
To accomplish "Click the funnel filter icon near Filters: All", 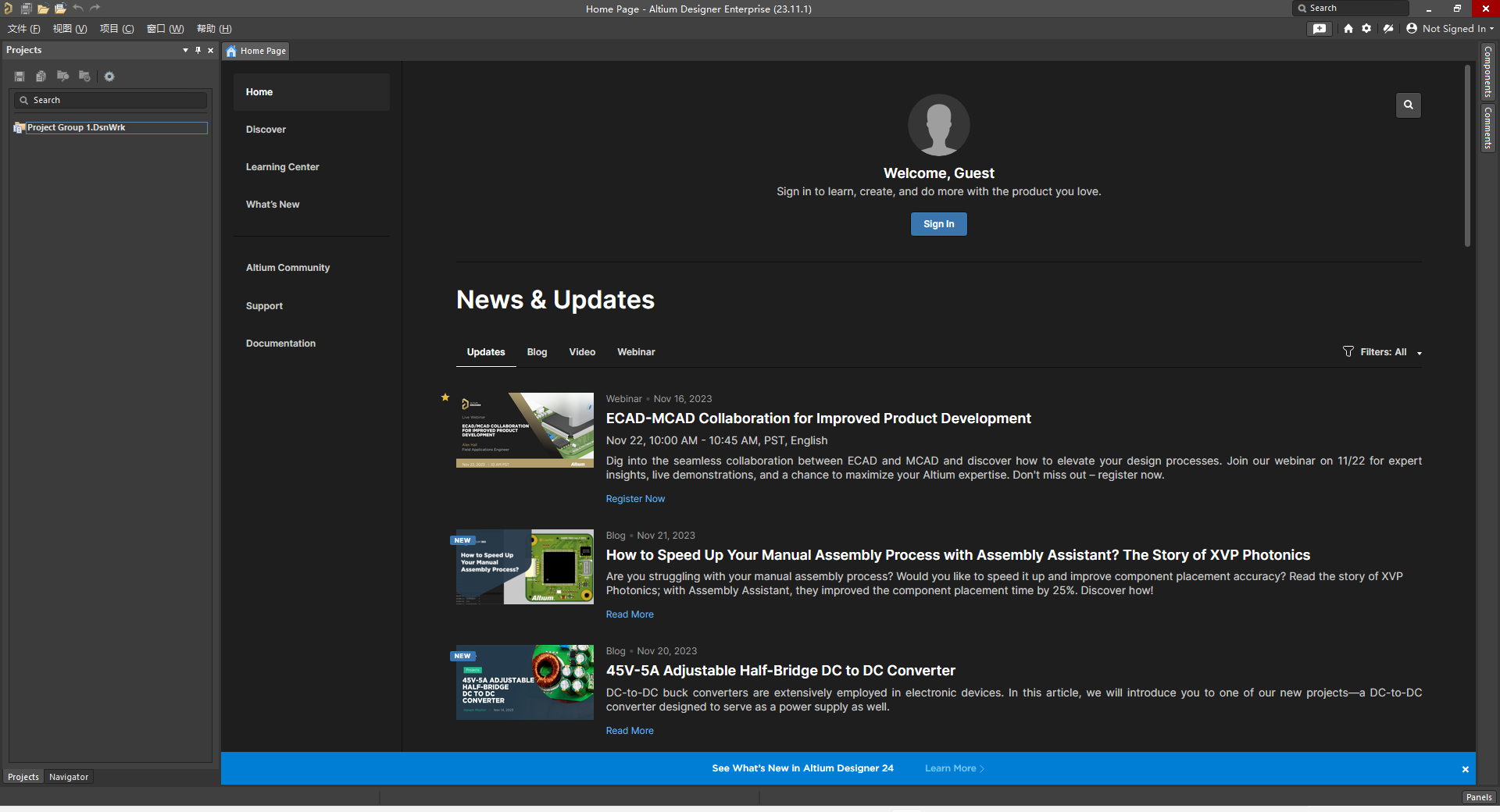I will [1348, 351].
